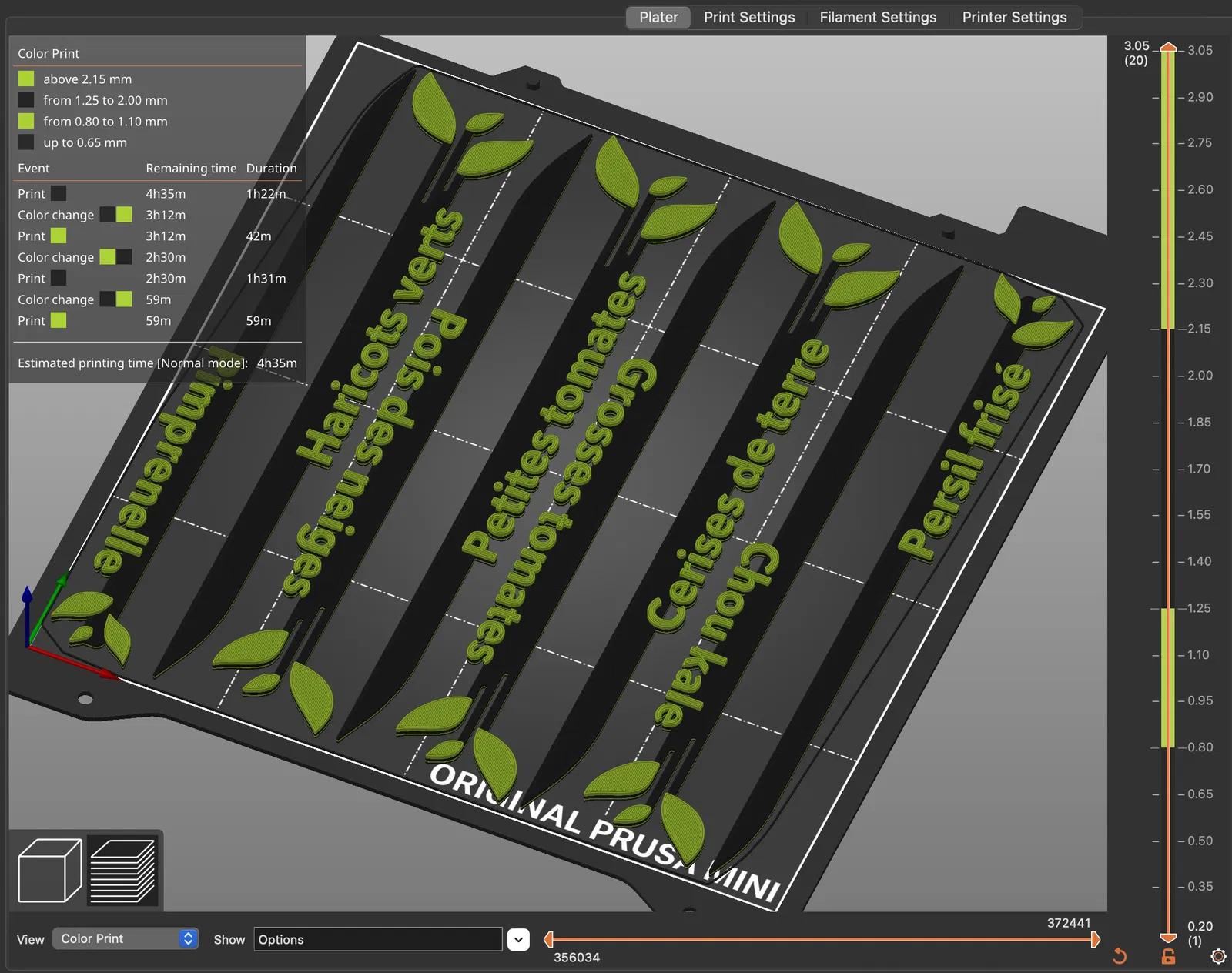Image resolution: width=1232 pixels, height=973 pixels.
Task: Click the right thumb of the horizontal slider
Action: click(1096, 939)
